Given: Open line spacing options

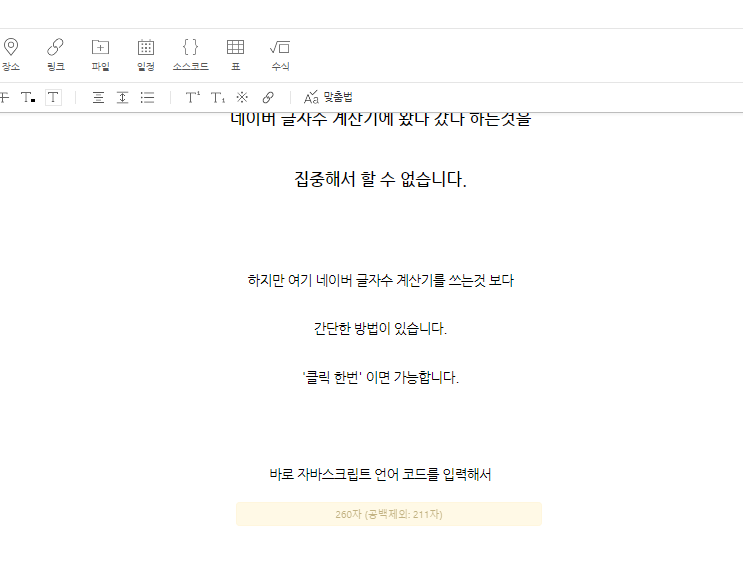Looking at the screenshot, I should [123, 98].
